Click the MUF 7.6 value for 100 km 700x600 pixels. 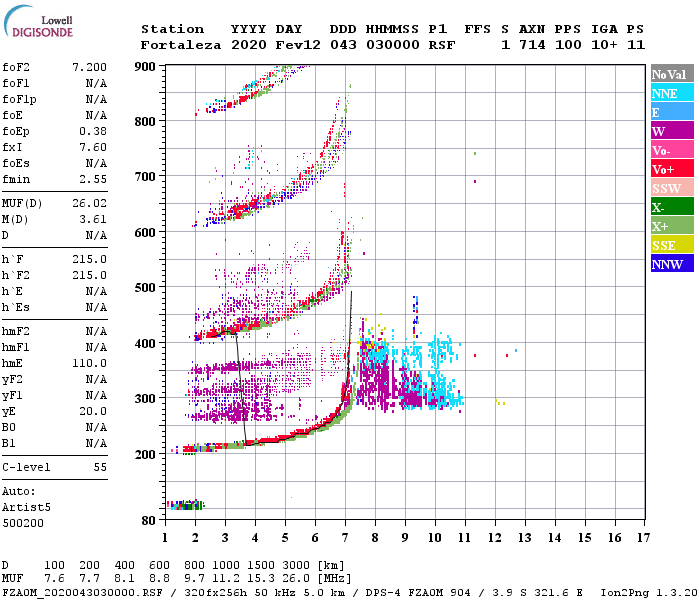coord(54,578)
